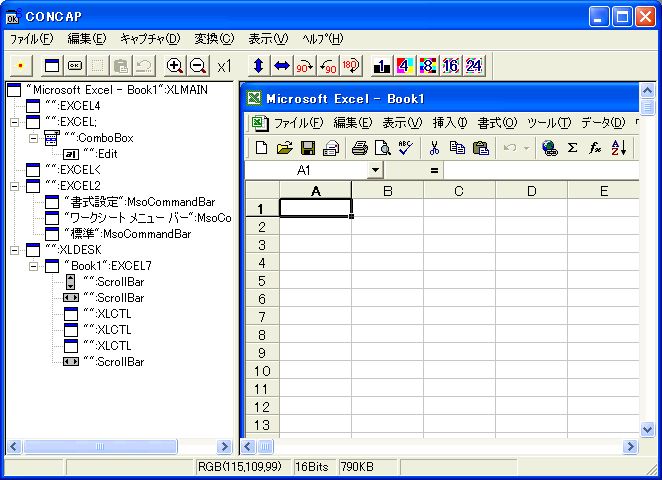Image resolution: width=662 pixels, height=480 pixels.
Task: Rotate 90 degrees counterclockwise icon
Action: (328, 66)
